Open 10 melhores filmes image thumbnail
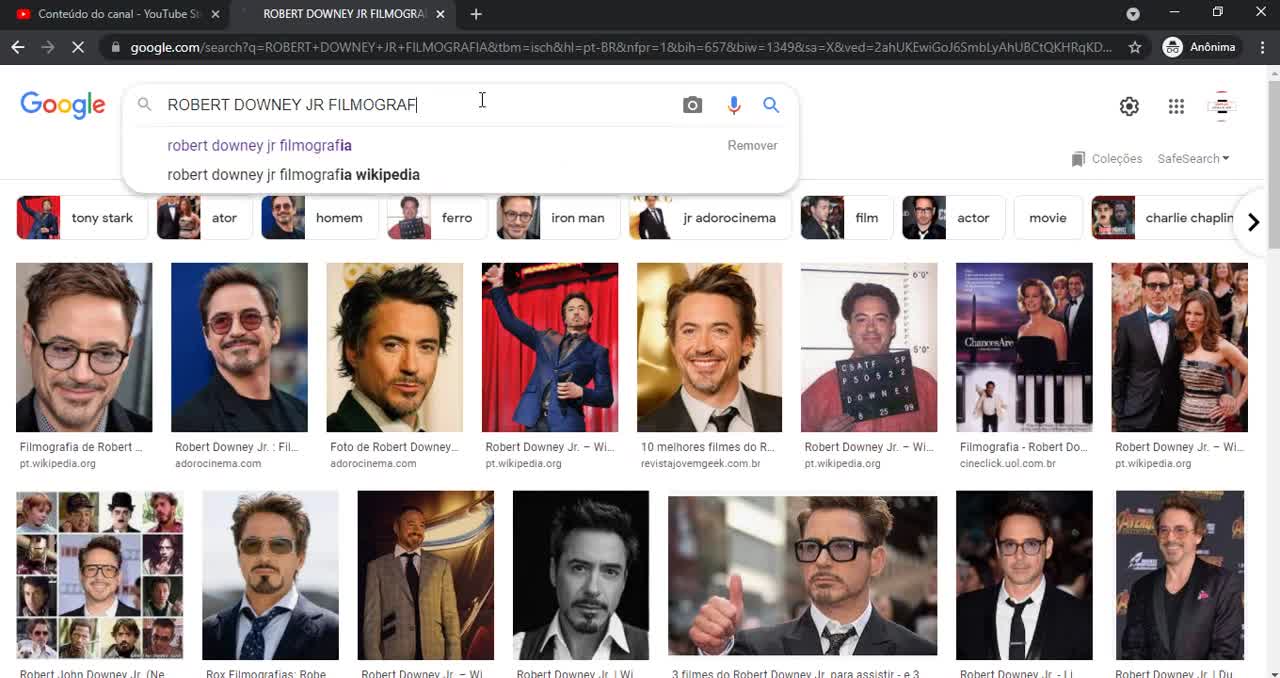 (x=709, y=347)
